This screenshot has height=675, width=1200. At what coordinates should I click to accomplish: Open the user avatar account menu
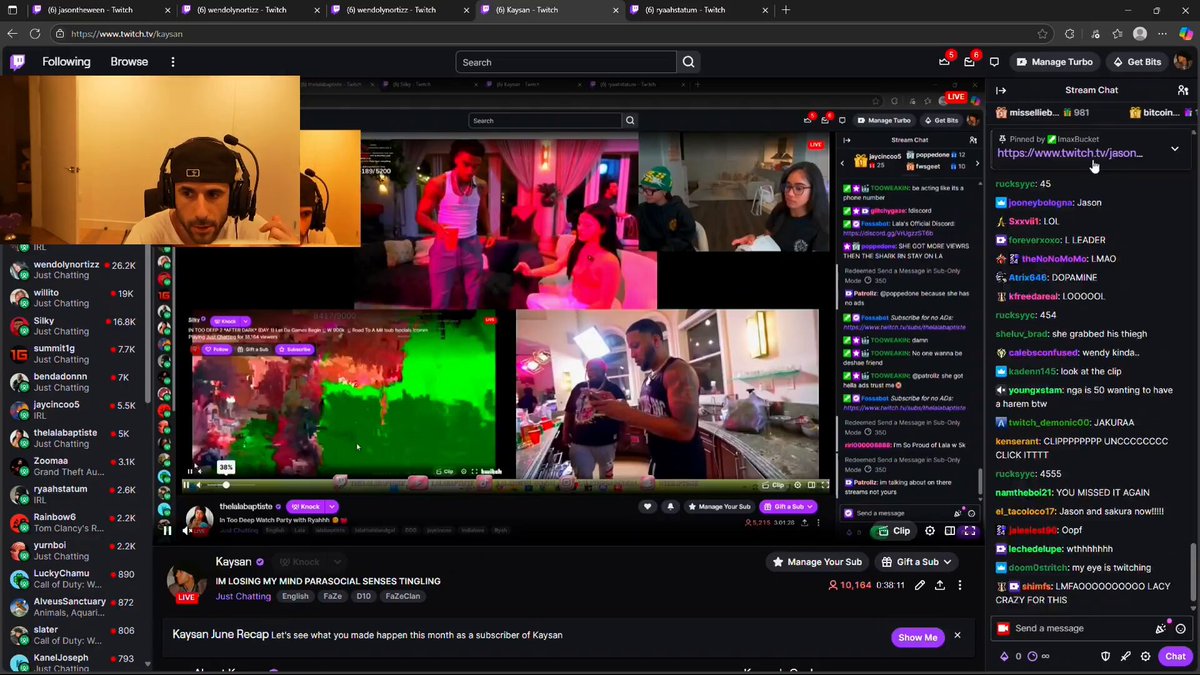(1181, 62)
